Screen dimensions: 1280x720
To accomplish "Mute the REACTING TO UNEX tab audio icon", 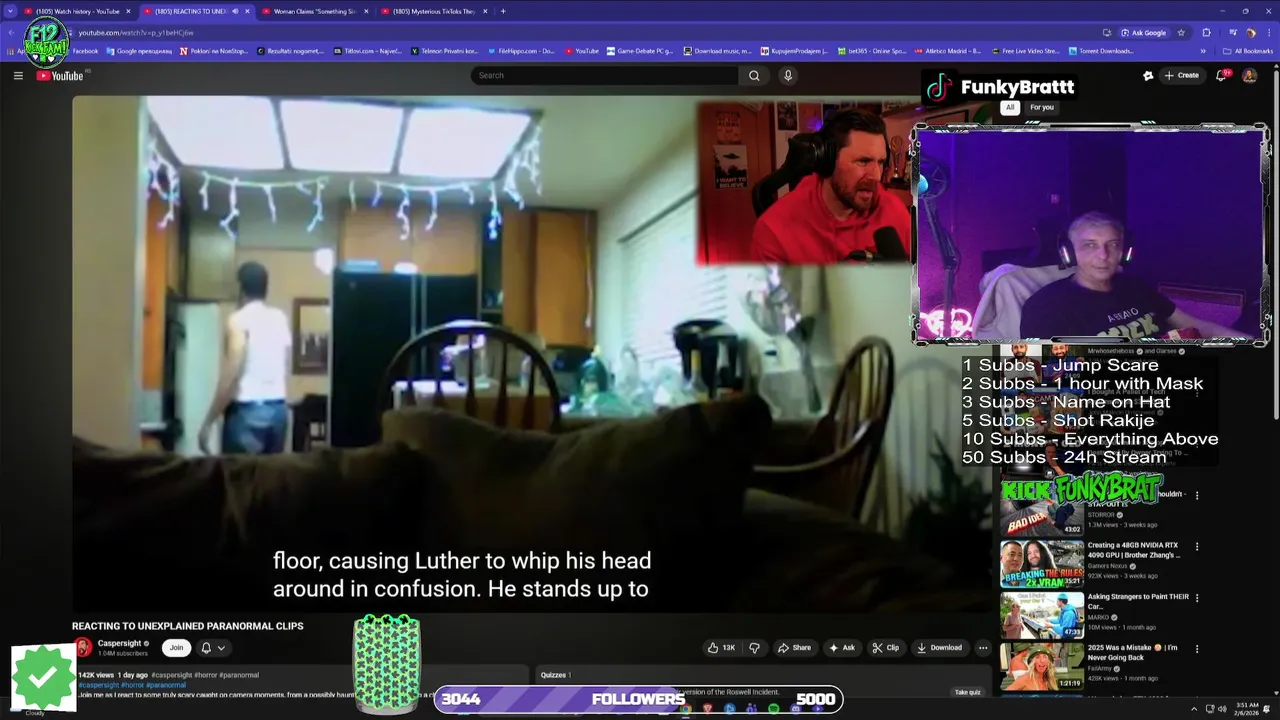I will click(235, 11).
